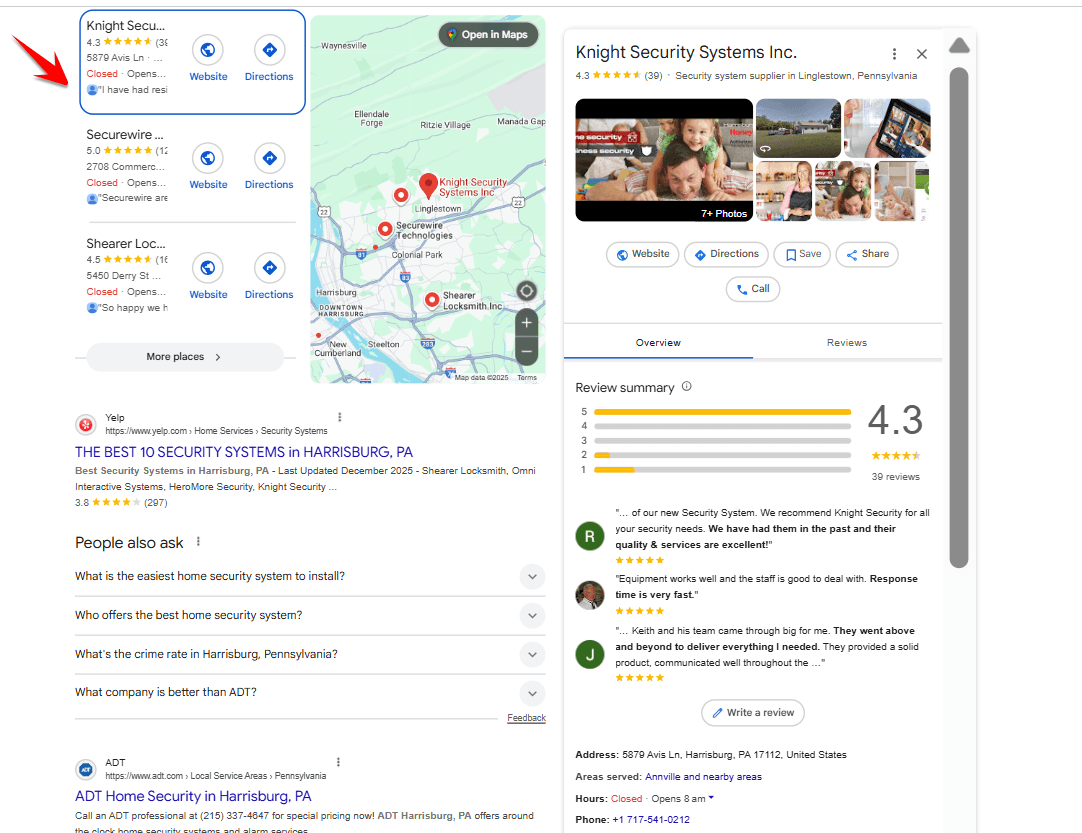Click the show-your-location icon on the map
The height and width of the screenshot is (833, 1082).
(x=526, y=290)
